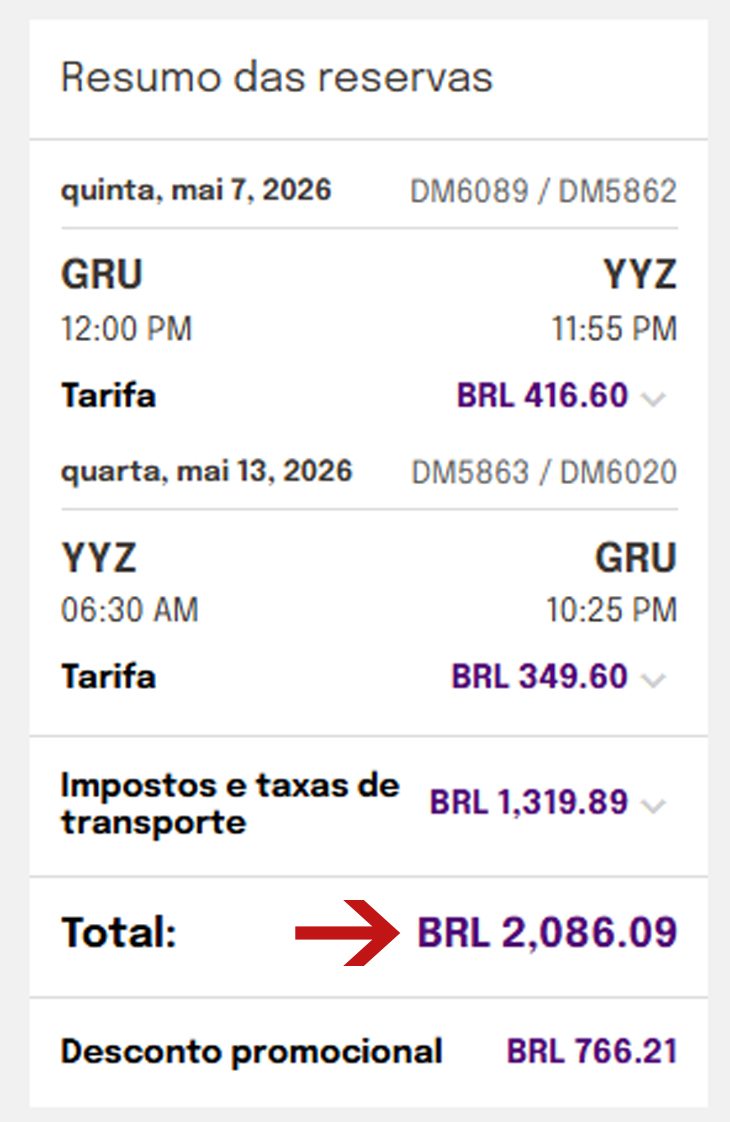This screenshot has width=730, height=1122.
Task: Select the quinta, mai 7, 2026 date
Action: click(196, 190)
